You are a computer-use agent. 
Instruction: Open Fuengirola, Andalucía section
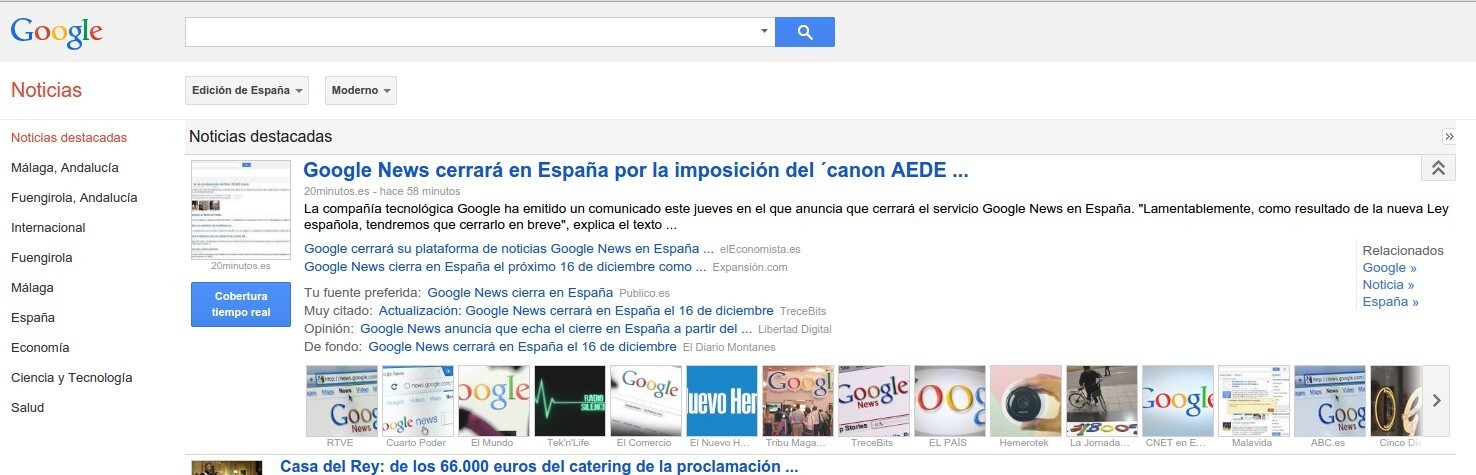pyautogui.click(x=74, y=198)
